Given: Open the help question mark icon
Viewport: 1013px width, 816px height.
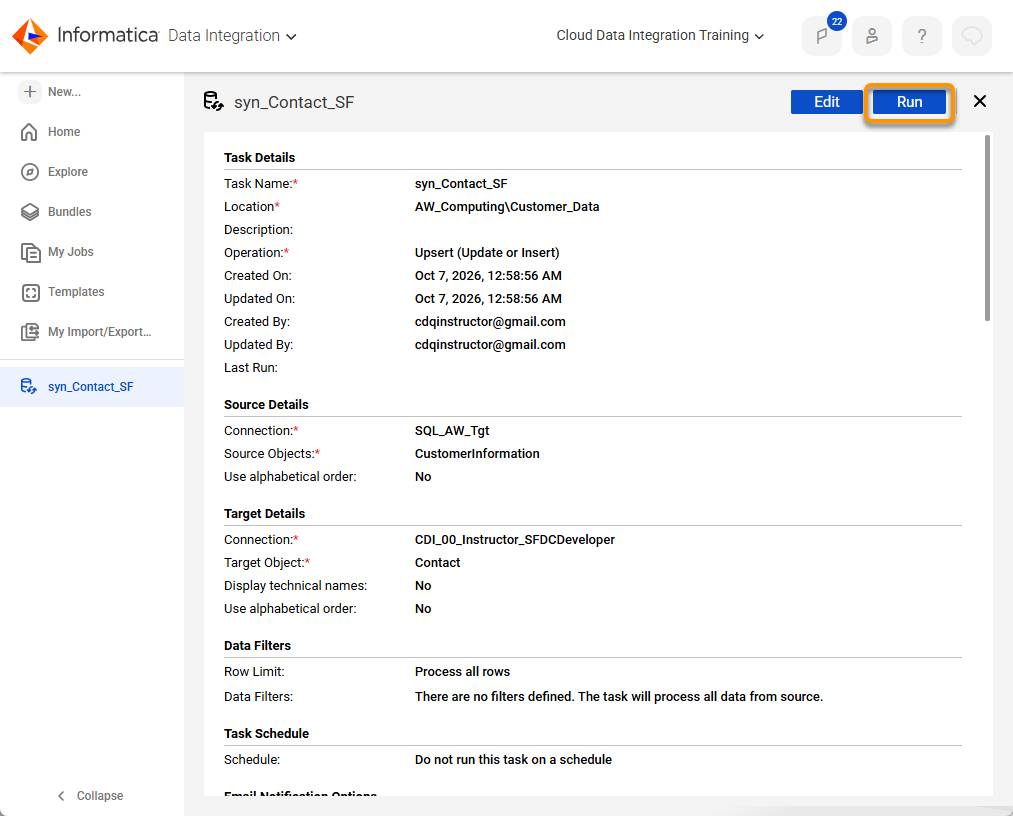Looking at the screenshot, I should 922,36.
